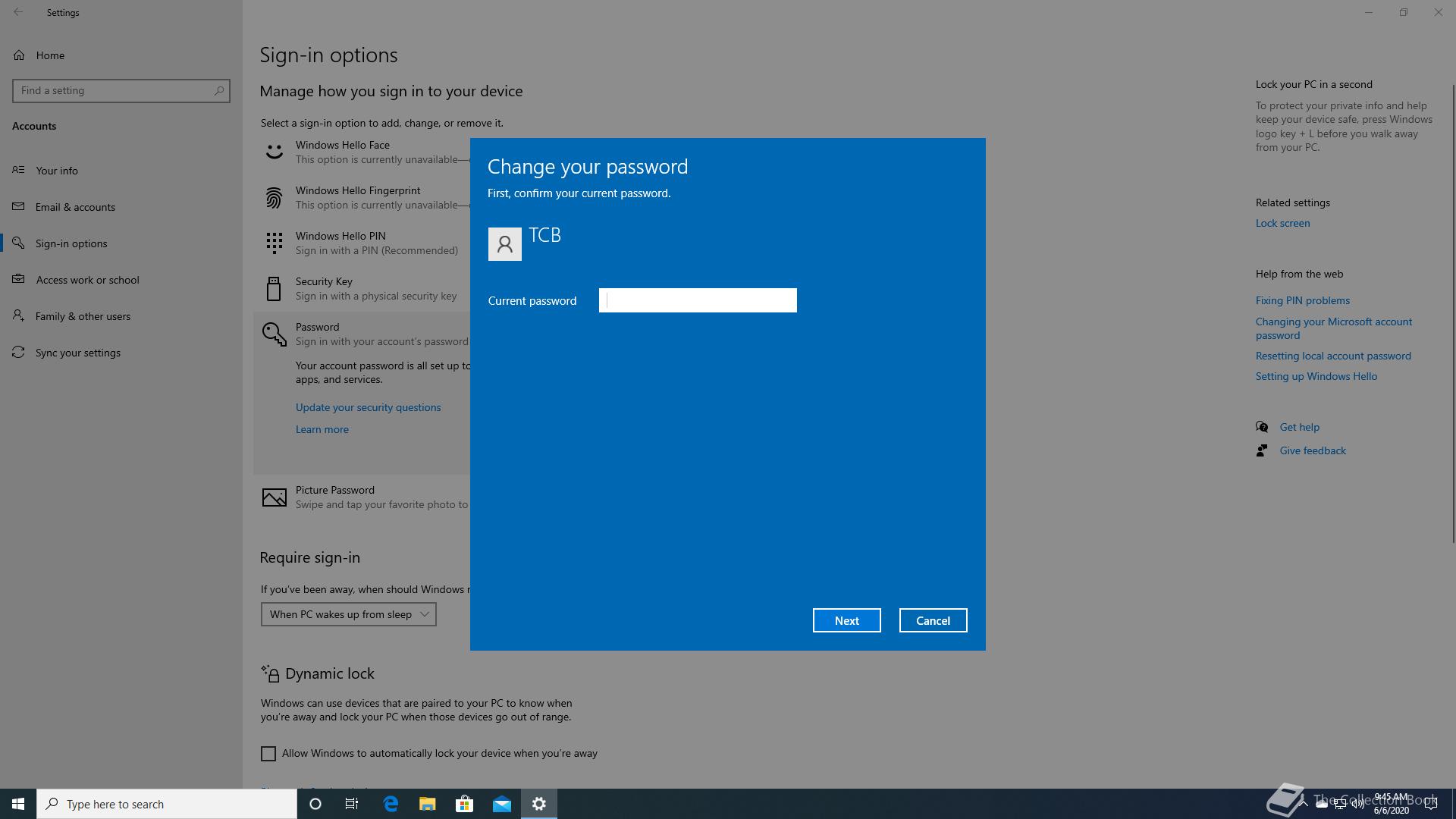Image resolution: width=1456 pixels, height=819 pixels.
Task: Click the Windows Hello Fingerprint icon
Action: pyautogui.click(x=274, y=198)
